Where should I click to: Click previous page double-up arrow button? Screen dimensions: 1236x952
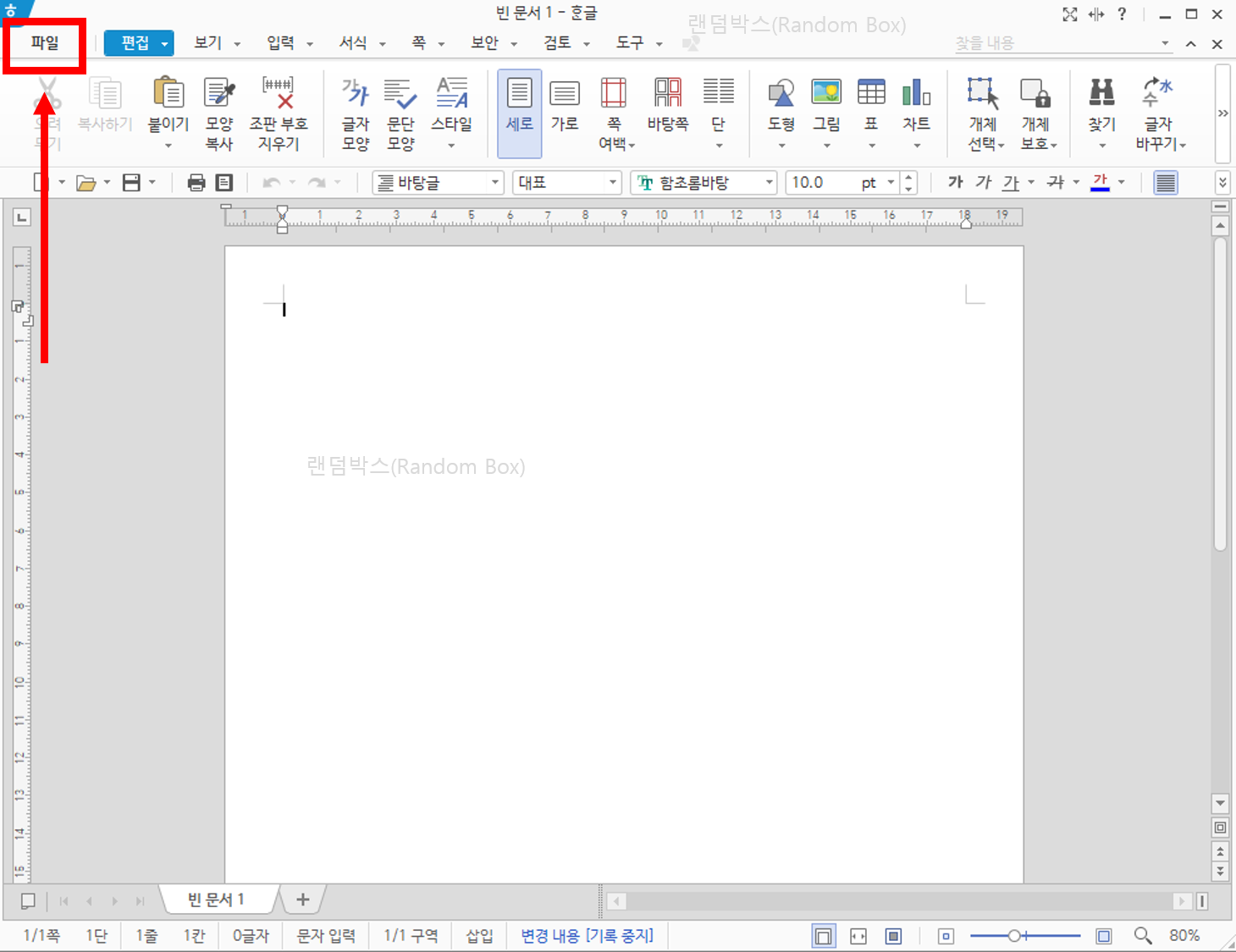[1220, 851]
